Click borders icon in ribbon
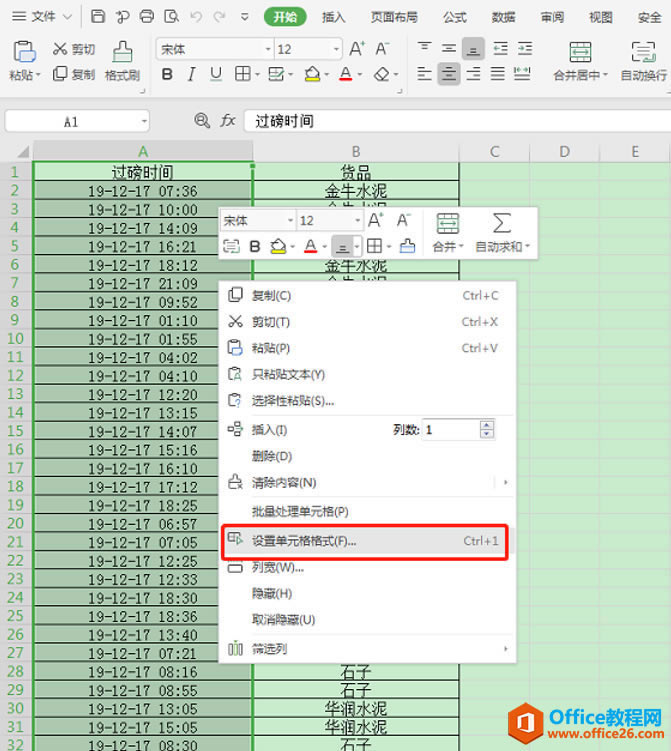671x751 pixels. pyautogui.click(x=242, y=74)
